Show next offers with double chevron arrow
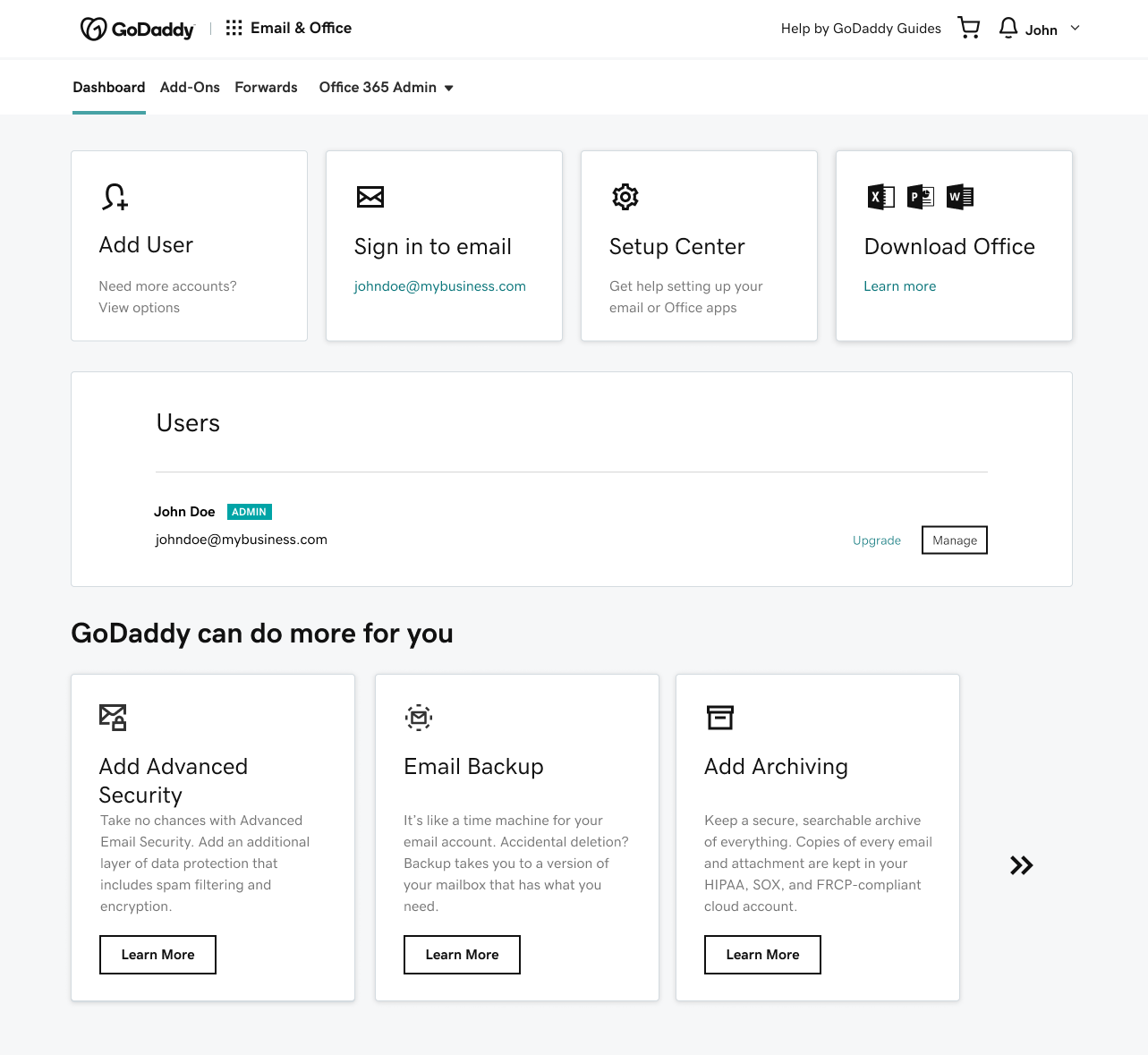This screenshot has height=1055, width=1148. 1021,865
